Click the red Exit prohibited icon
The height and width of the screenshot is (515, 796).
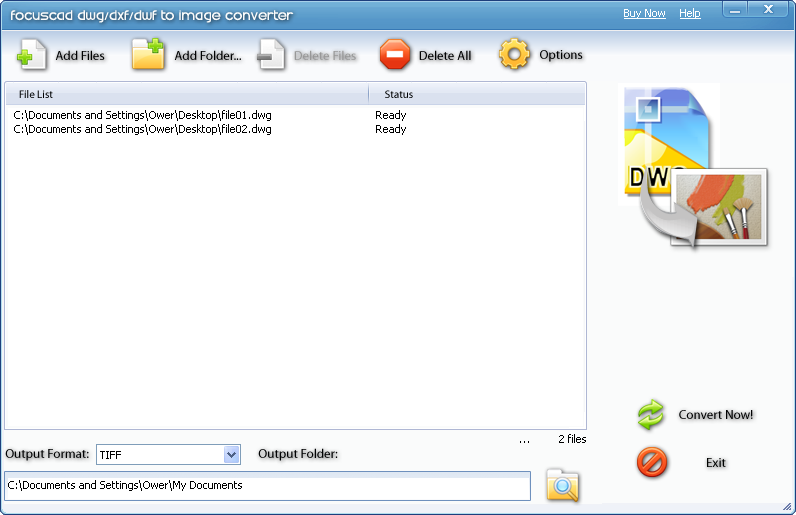652,462
